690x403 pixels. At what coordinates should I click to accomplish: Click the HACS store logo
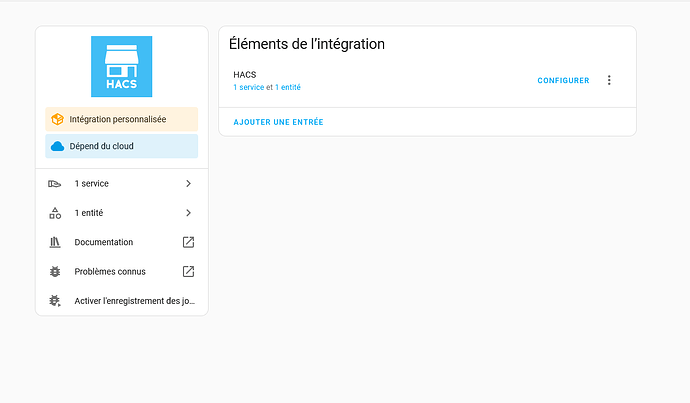(121, 66)
